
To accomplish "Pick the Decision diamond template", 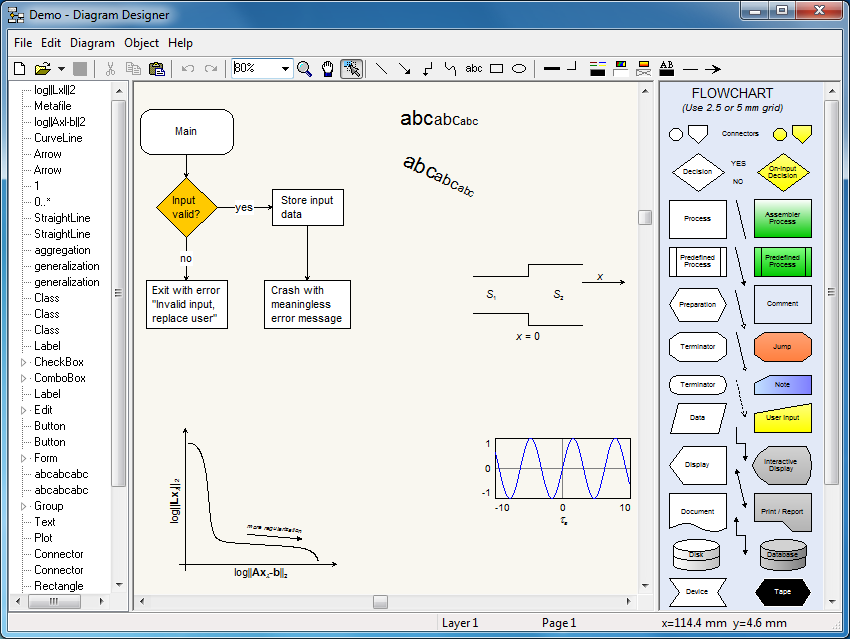I will [698, 172].
